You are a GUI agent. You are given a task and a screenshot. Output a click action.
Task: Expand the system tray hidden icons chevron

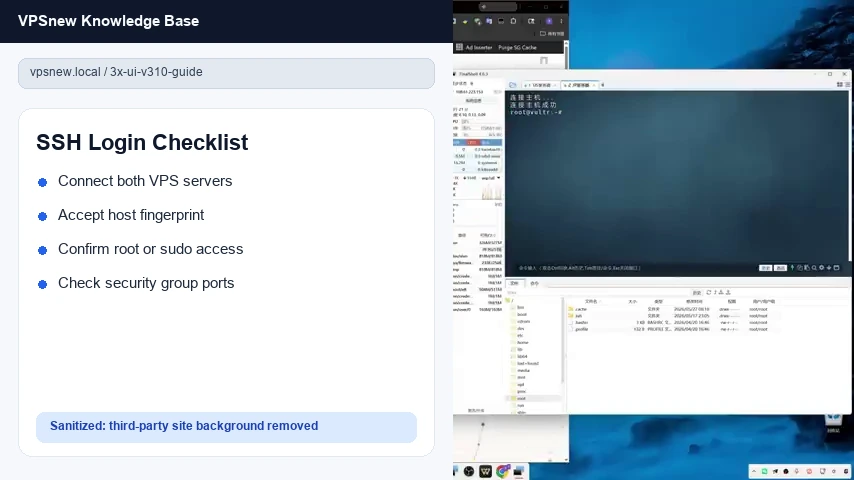click(x=754, y=471)
